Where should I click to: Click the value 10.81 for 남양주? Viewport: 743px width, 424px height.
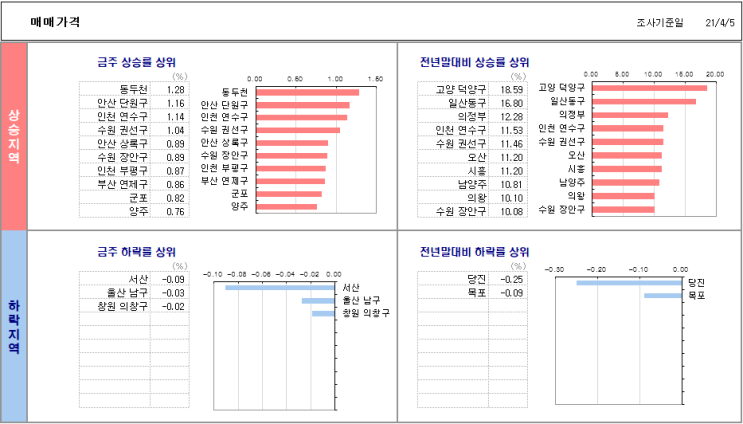point(512,185)
